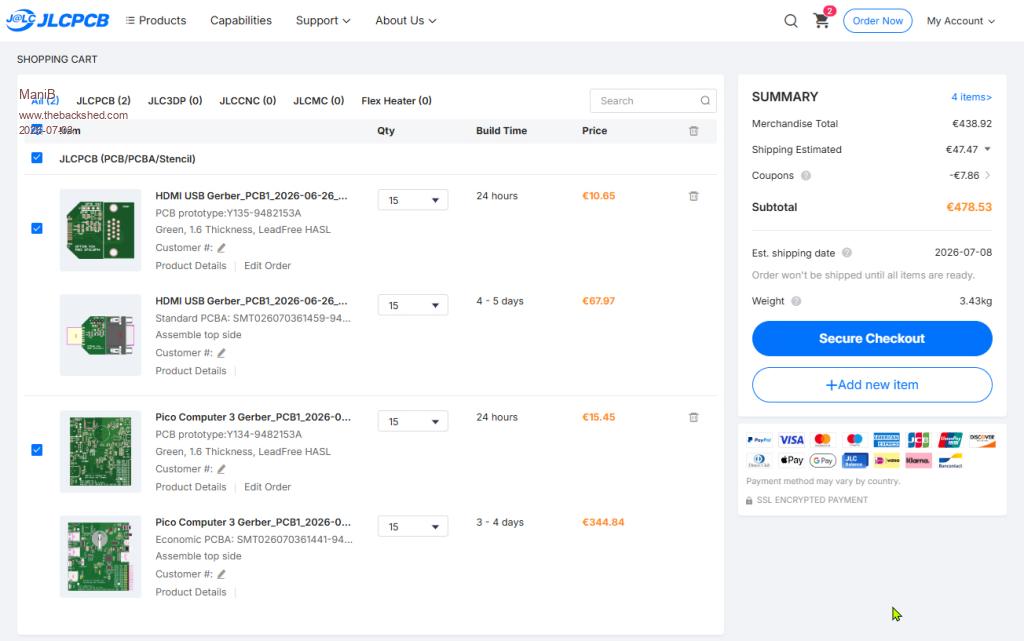Click the VISA payment icon
This screenshot has width=1024, height=641.
pyautogui.click(x=792, y=440)
